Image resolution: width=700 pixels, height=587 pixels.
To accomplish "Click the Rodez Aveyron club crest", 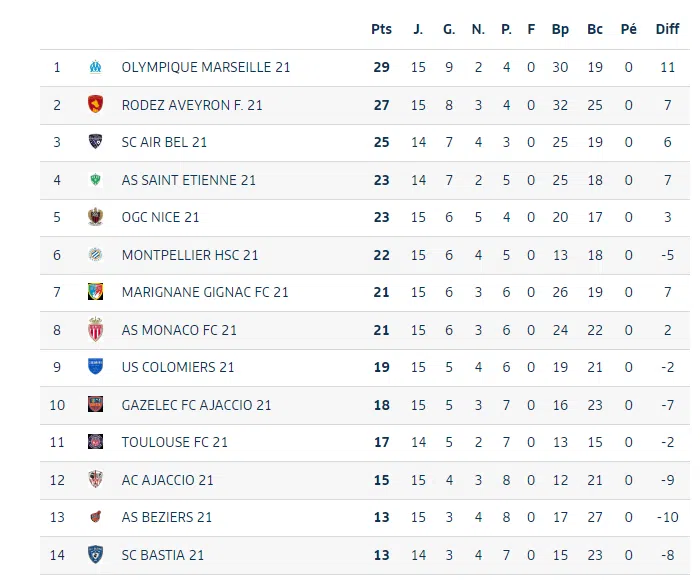I will tap(95, 104).
